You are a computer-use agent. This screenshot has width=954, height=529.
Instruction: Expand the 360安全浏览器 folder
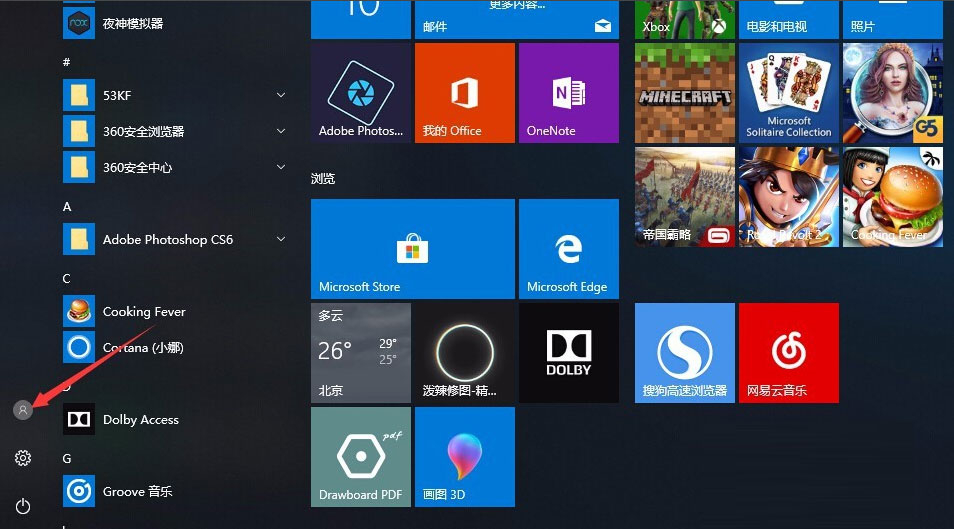click(x=280, y=131)
